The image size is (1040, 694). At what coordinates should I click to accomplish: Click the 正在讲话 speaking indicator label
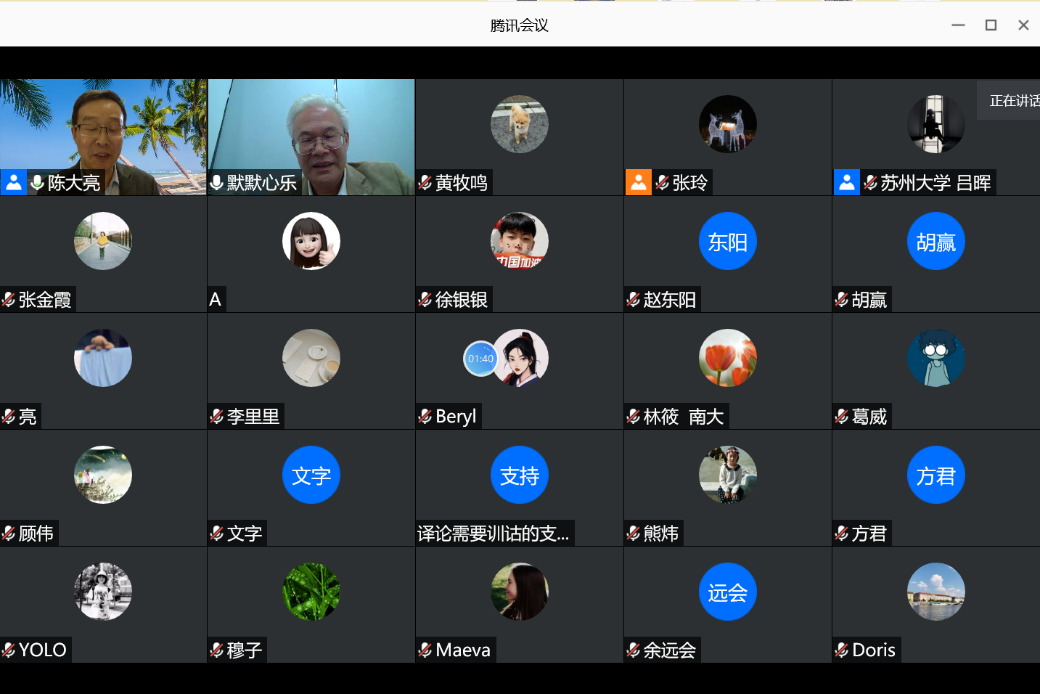1012,101
